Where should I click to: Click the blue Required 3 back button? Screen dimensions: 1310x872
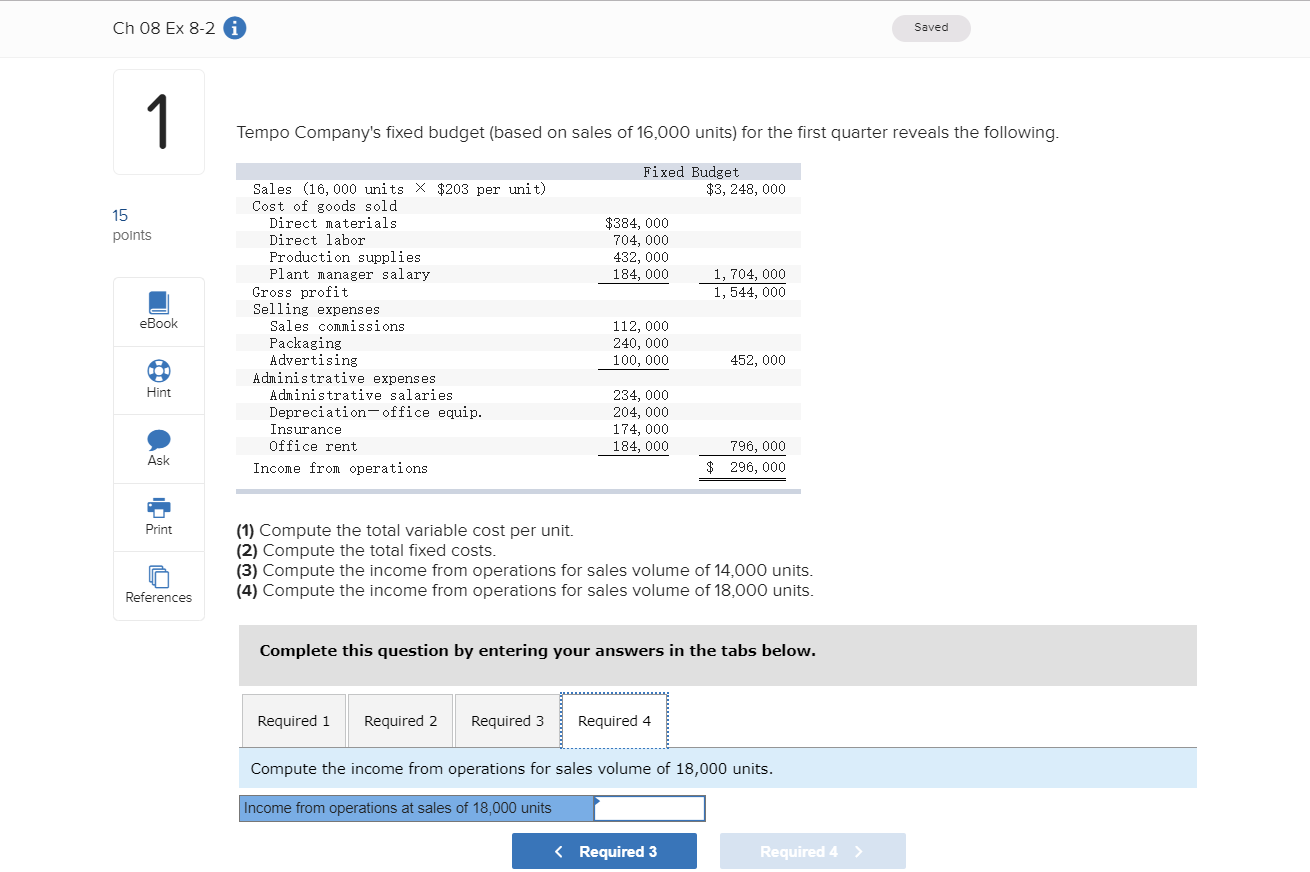click(604, 851)
